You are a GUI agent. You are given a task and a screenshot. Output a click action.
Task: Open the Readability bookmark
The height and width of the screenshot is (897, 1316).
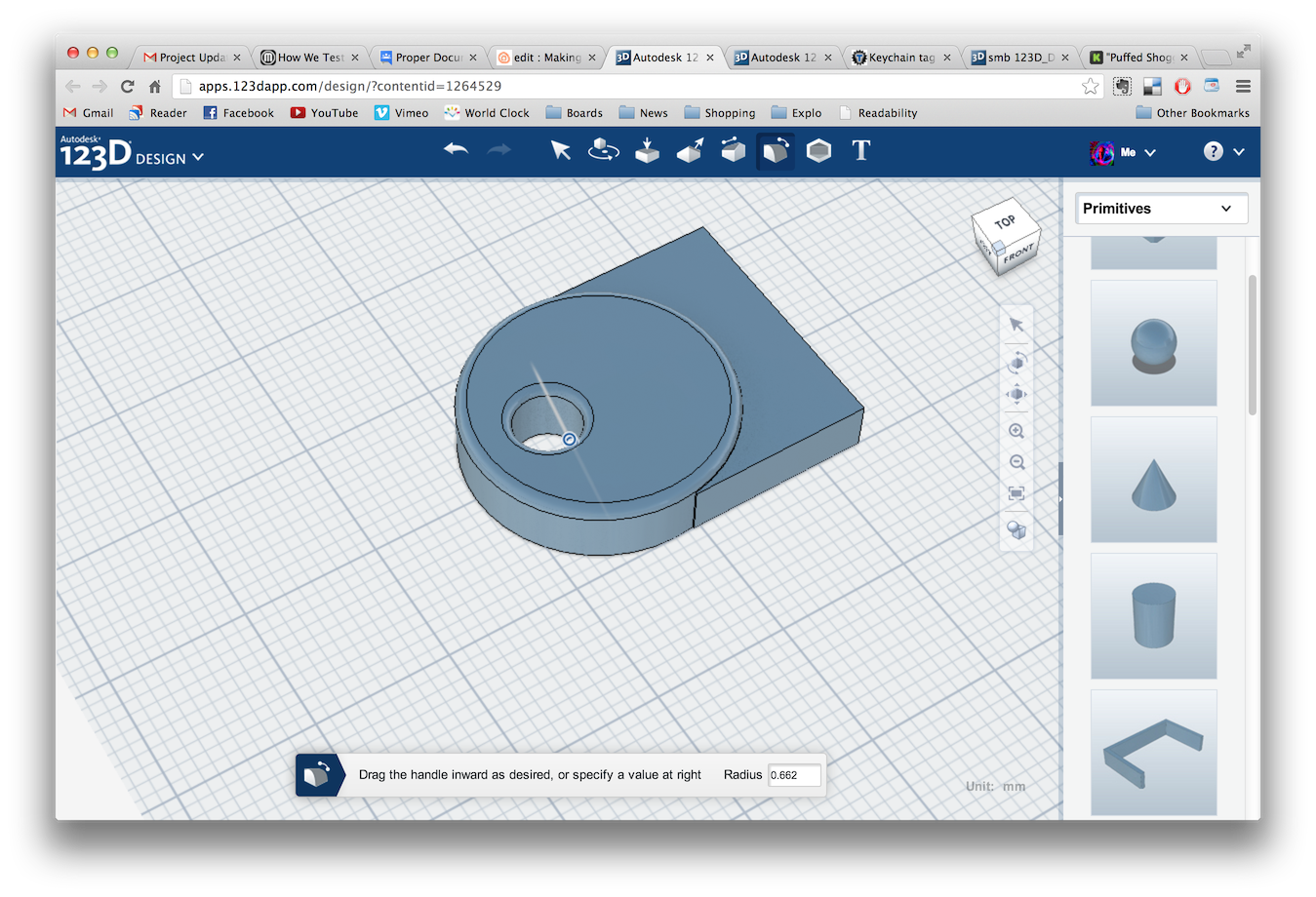(878, 113)
